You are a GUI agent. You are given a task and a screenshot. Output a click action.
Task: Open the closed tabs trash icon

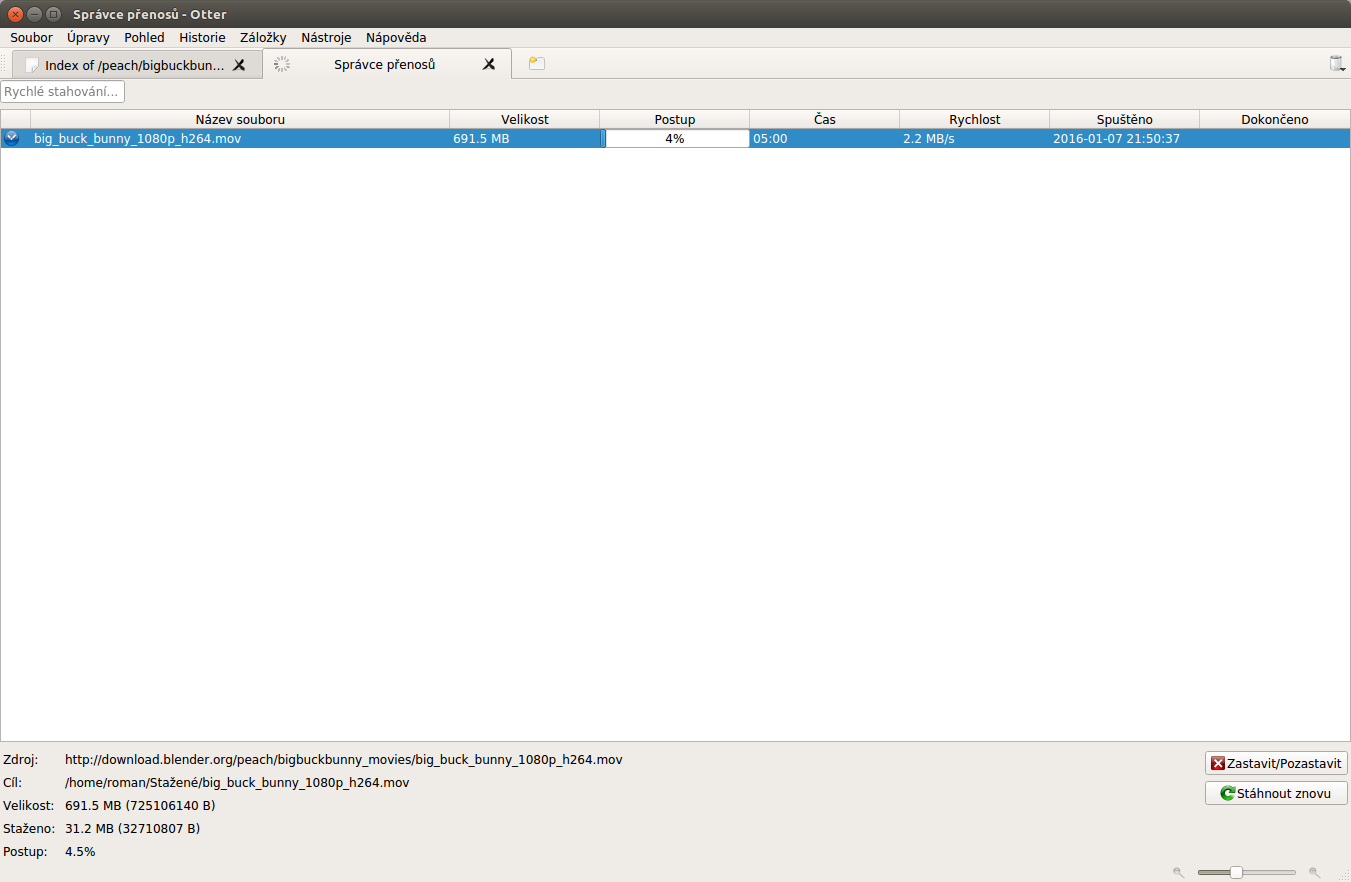pyautogui.click(x=1337, y=64)
